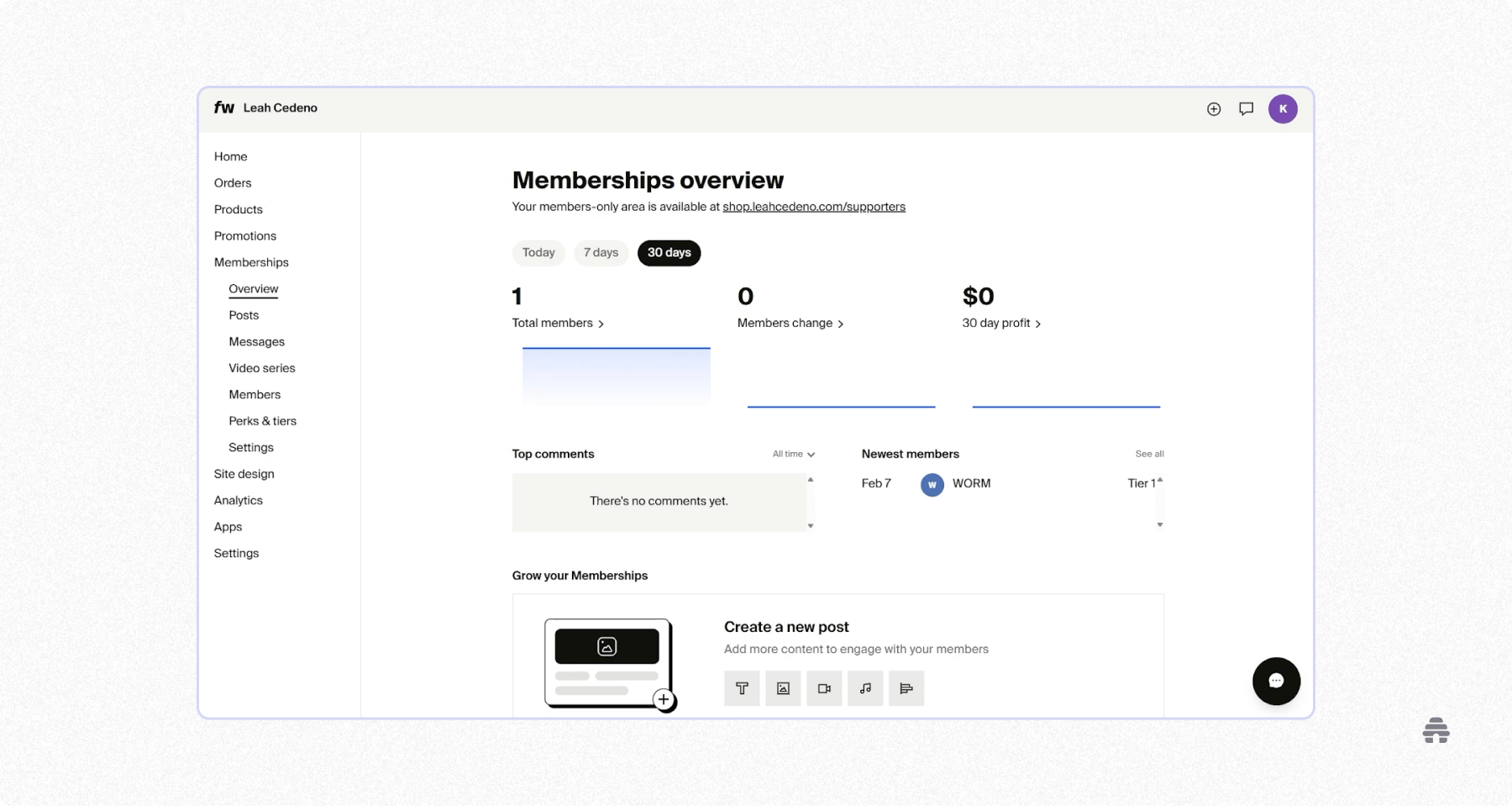Click the K account avatar
The height and width of the screenshot is (806, 1512).
[x=1283, y=108]
